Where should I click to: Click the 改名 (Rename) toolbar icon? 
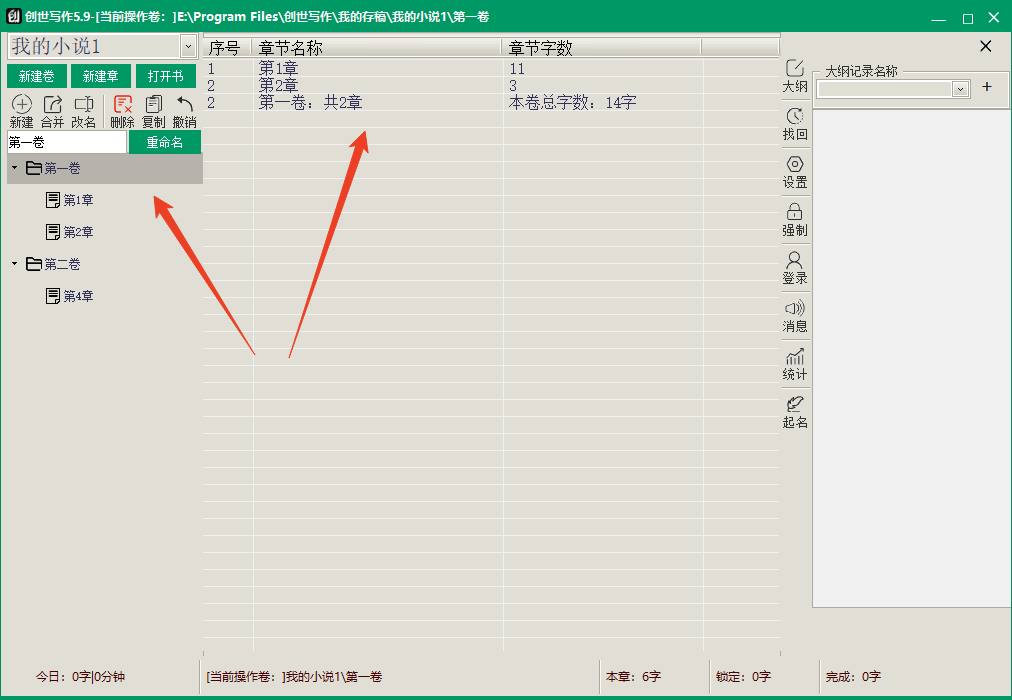coord(84,105)
